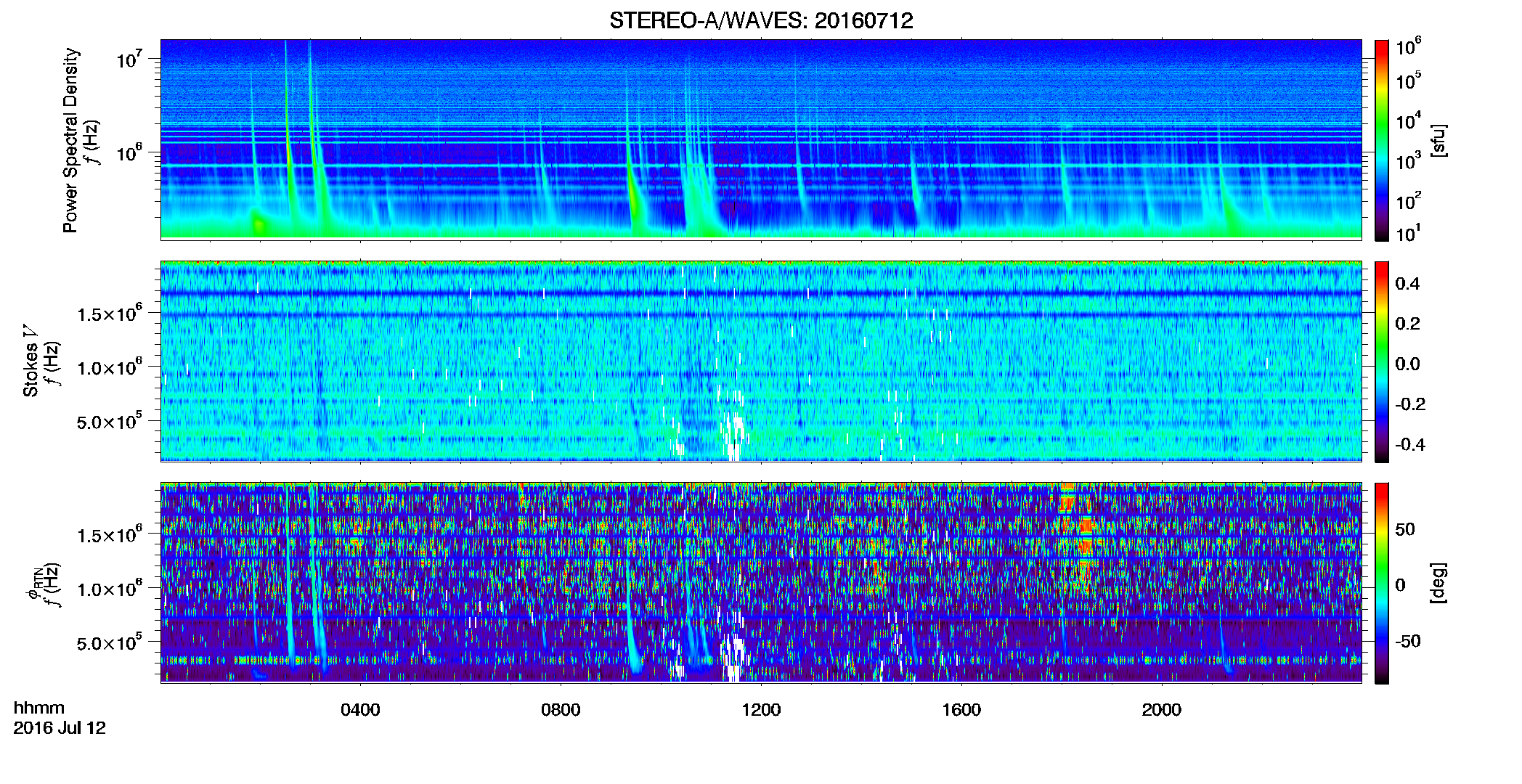Click the STEREO-A/WAVES: 20160712 plot title

(761, 20)
